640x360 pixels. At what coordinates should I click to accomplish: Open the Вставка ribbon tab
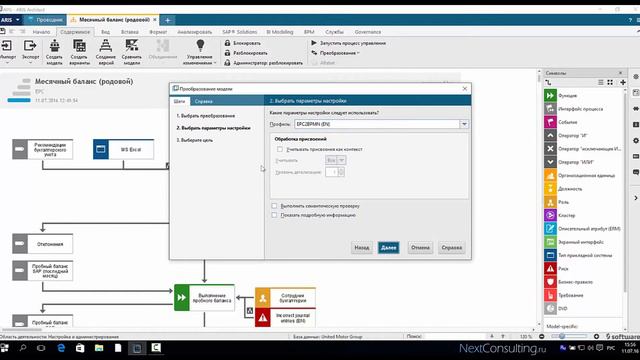coord(130,32)
